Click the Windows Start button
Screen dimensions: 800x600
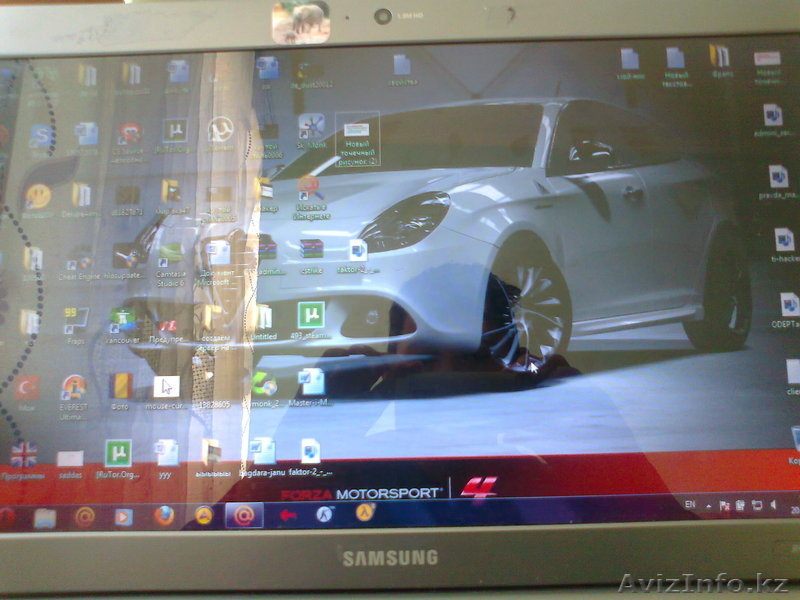[6, 517]
